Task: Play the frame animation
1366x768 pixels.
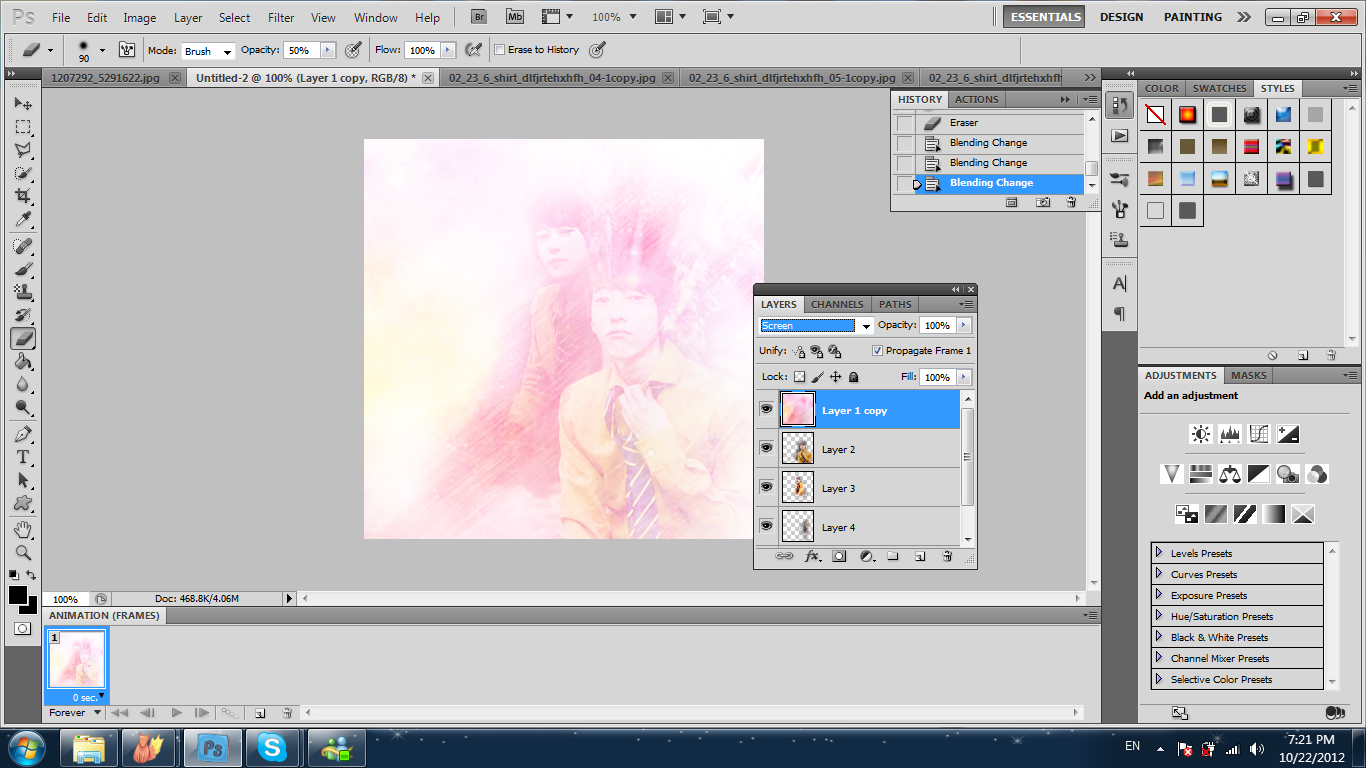Action: coord(177,713)
